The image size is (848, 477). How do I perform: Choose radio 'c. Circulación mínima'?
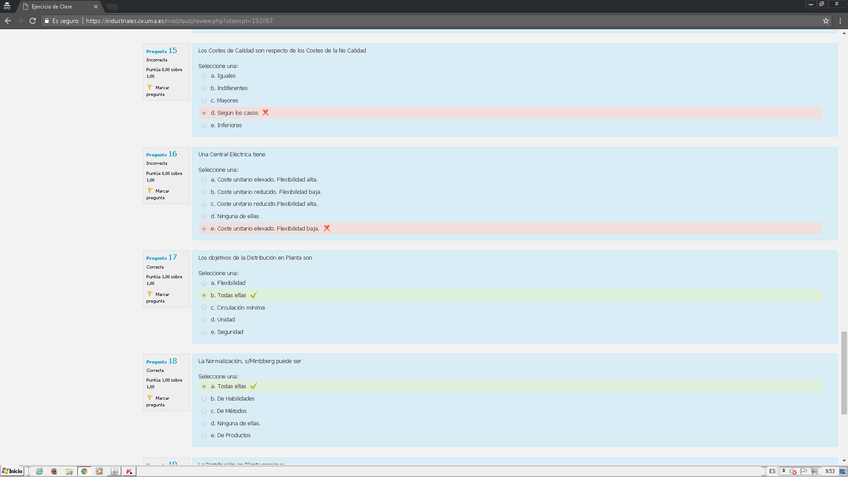tap(204, 308)
